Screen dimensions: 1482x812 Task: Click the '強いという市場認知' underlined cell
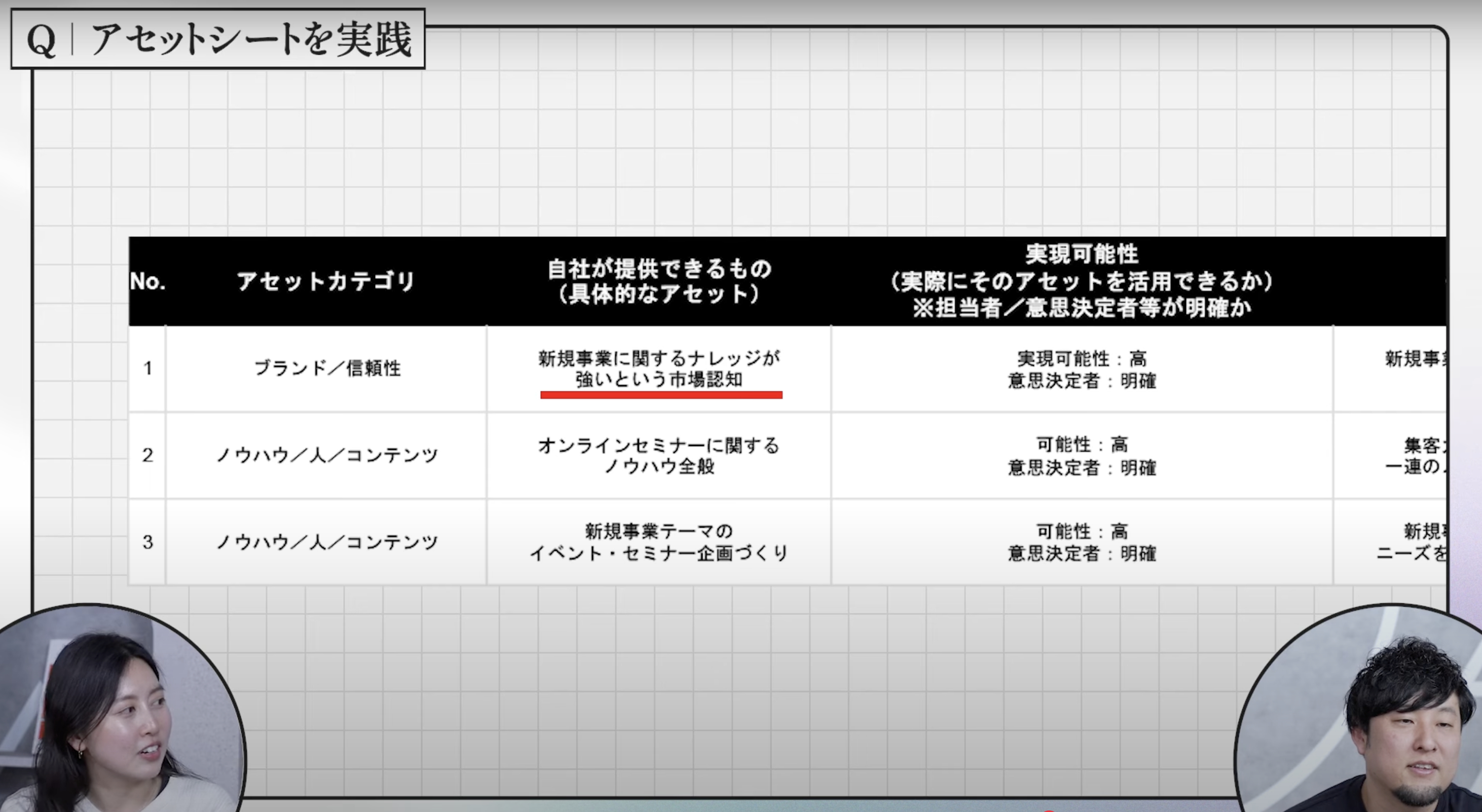[x=659, y=369]
